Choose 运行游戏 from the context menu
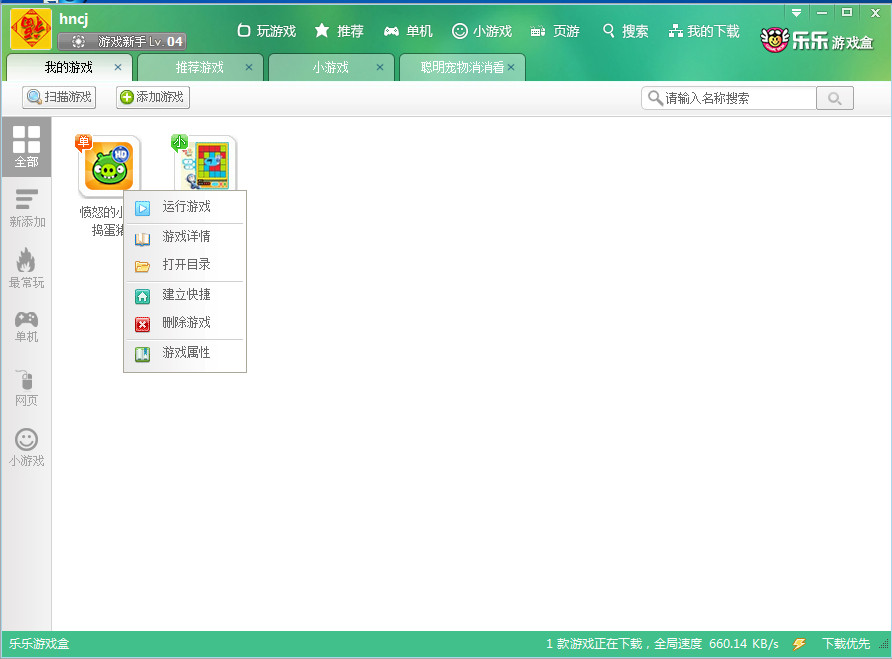Screen dimensions: 892x659 coord(185,207)
